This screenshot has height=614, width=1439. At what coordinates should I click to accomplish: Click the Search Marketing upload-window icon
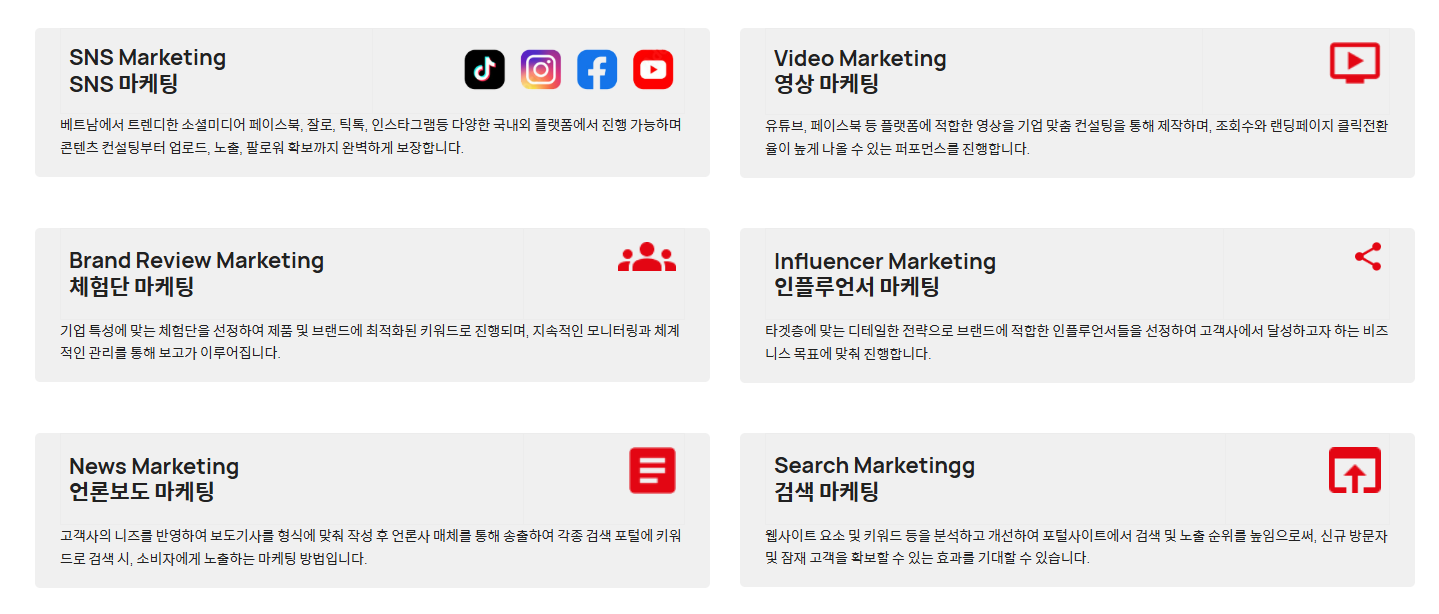(1354, 470)
